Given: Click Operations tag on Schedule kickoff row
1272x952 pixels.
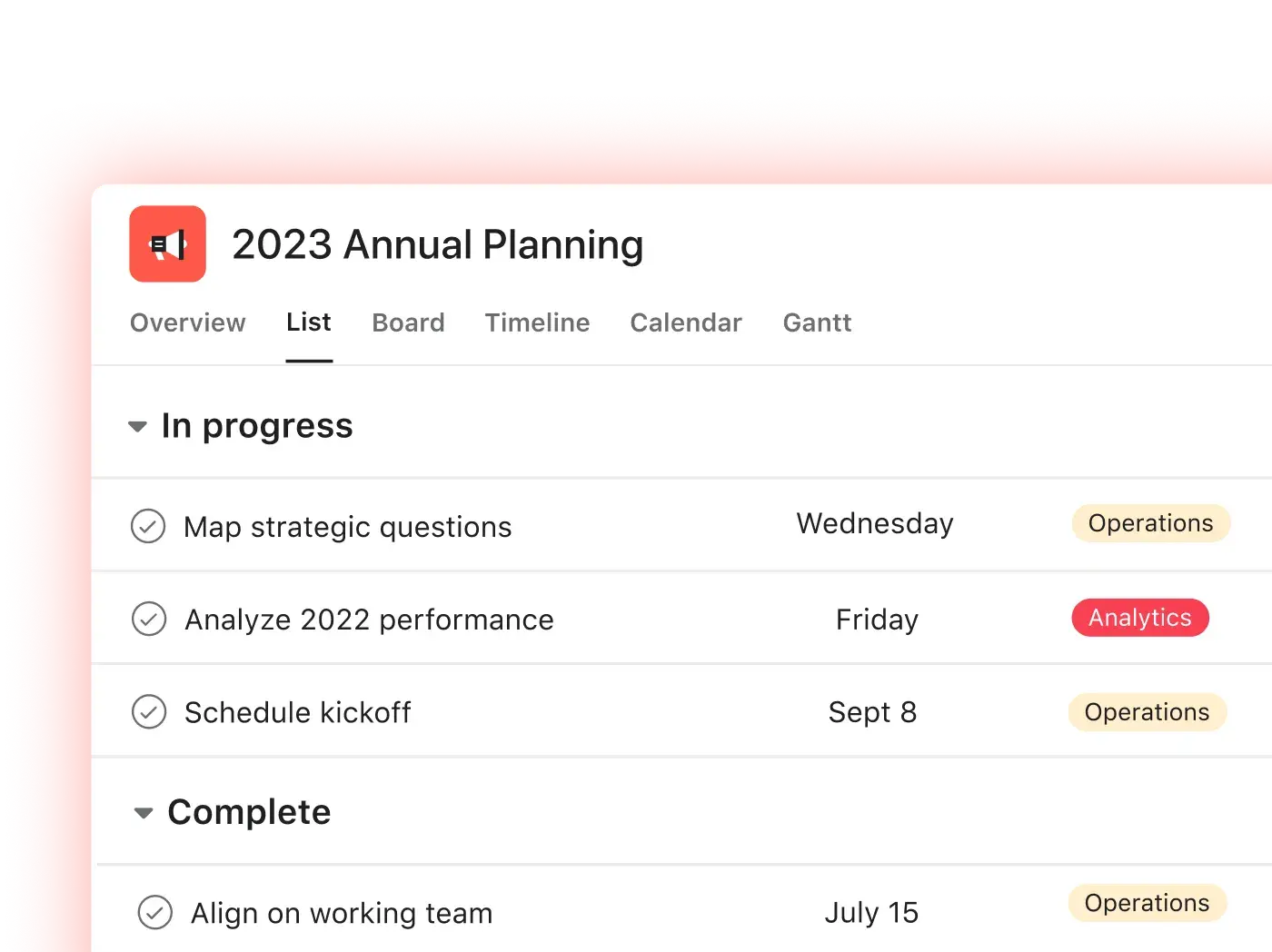Looking at the screenshot, I should click(1148, 712).
